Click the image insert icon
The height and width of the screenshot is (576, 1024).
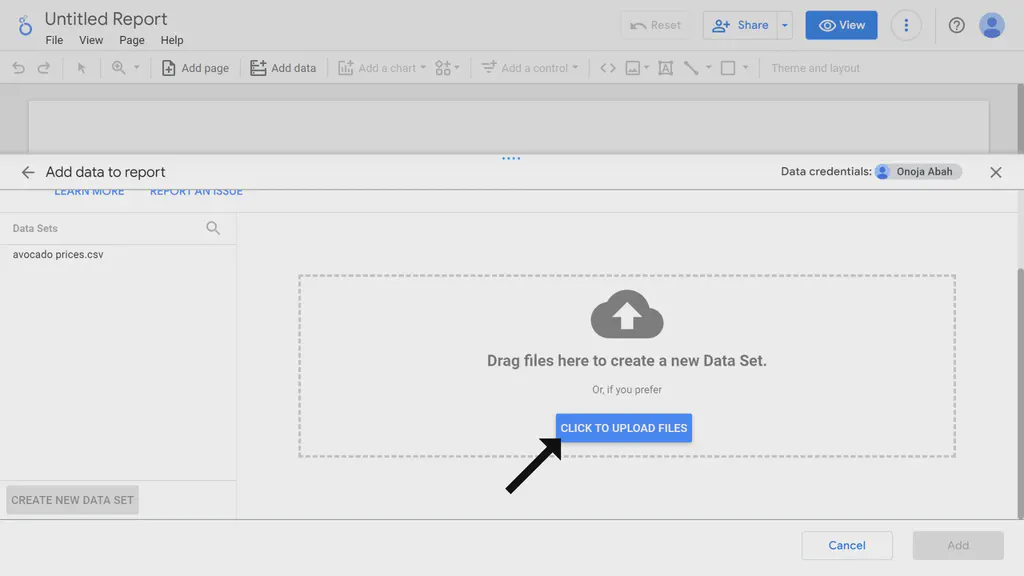click(x=634, y=68)
